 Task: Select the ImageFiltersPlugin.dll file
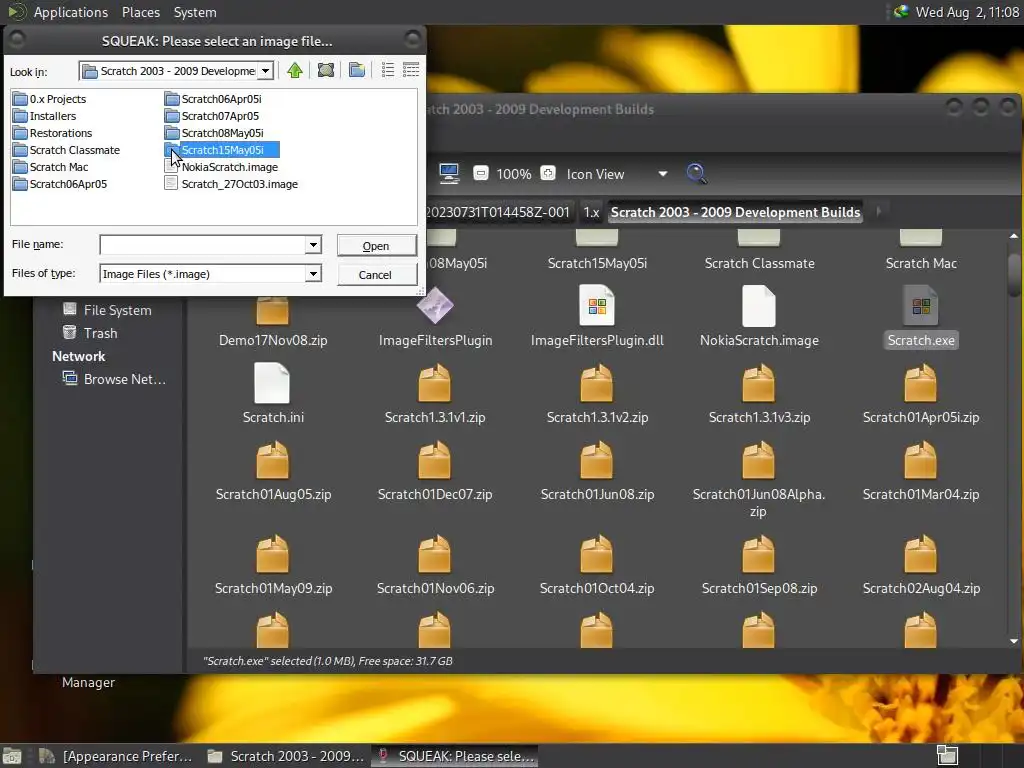(x=597, y=318)
